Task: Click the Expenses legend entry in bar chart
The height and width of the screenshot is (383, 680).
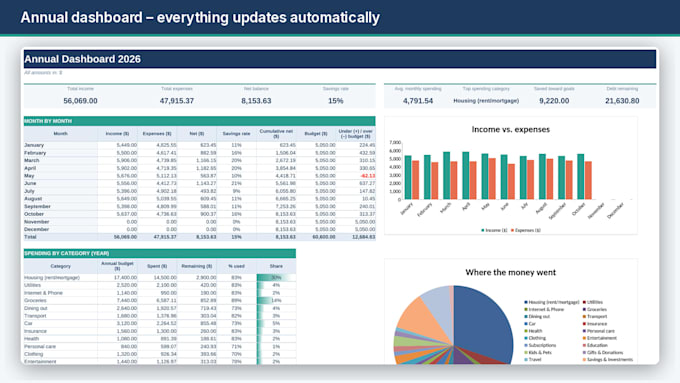Action: coord(526,230)
